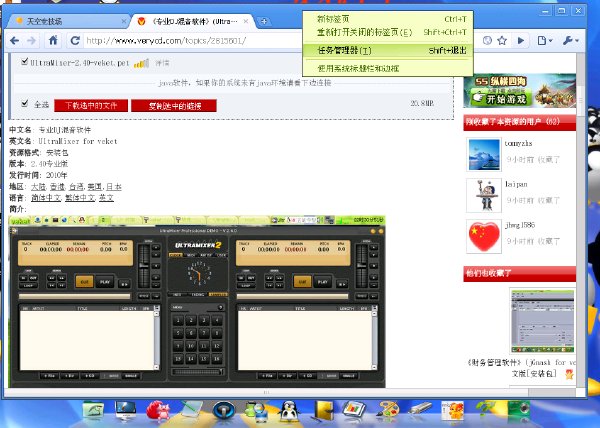Click the 简体中文 language link
This screenshot has height=428, width=600.
[x=46, y=198]
